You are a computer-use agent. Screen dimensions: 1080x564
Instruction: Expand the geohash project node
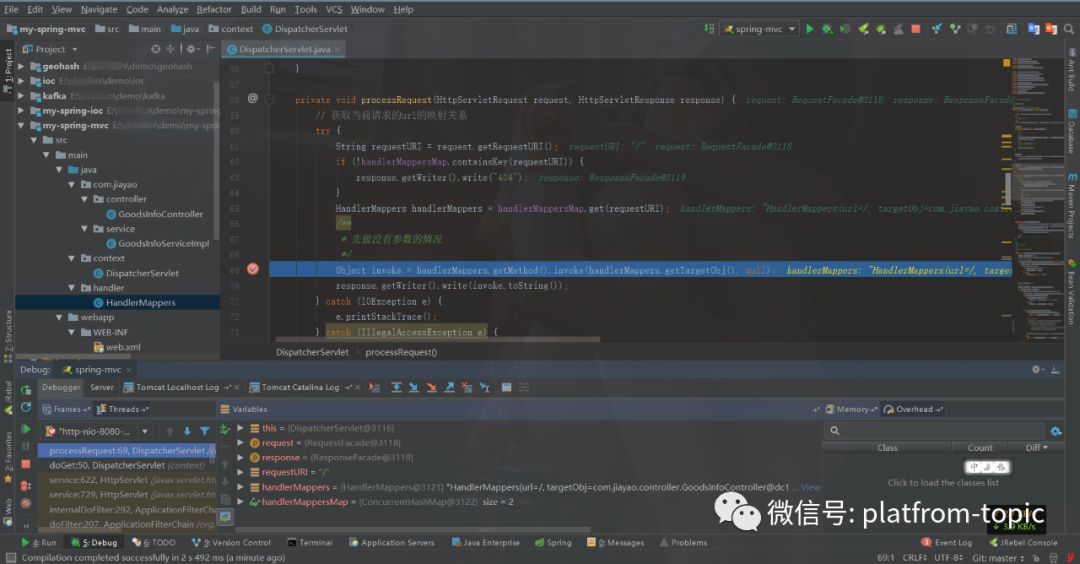click(21, 66)
